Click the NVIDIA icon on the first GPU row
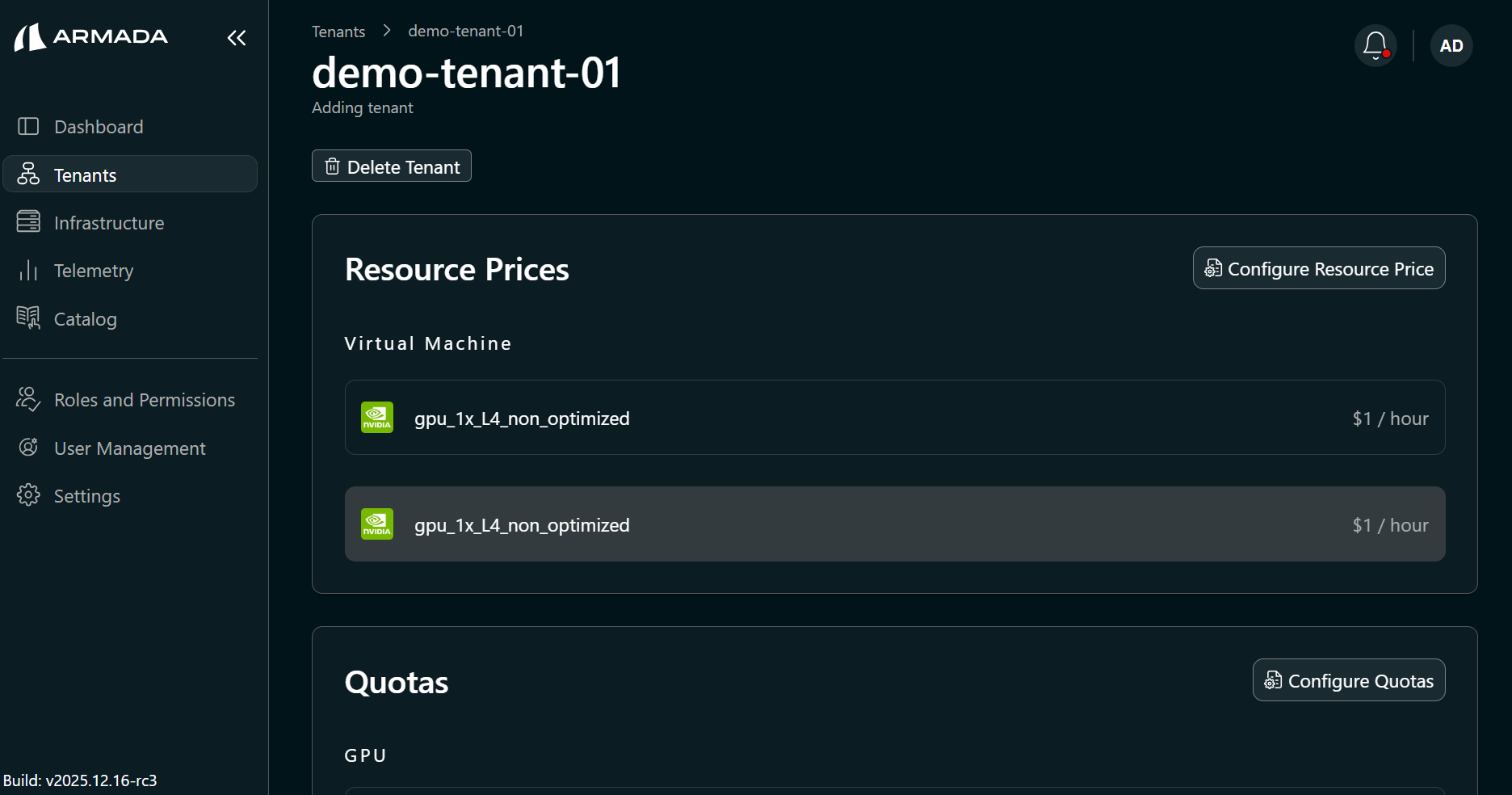The image size is (1512, 795). 376,418
